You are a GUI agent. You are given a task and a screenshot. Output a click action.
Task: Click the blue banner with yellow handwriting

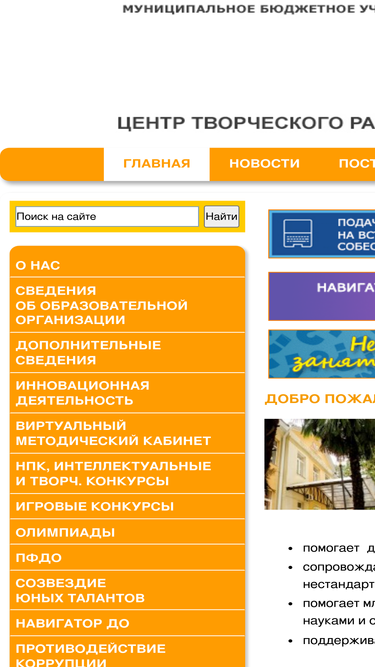click(322, 354)
